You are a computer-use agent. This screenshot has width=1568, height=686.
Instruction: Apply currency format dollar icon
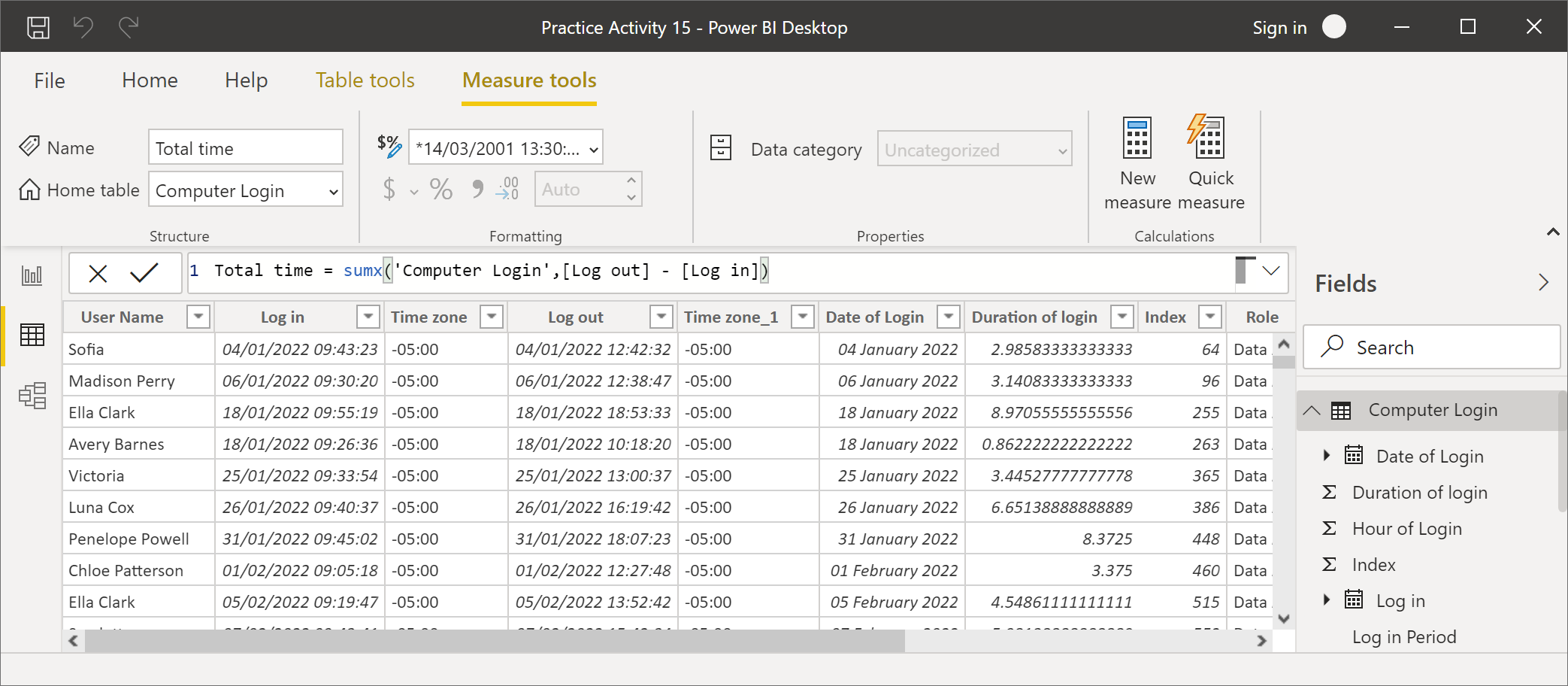coord(389,189)
